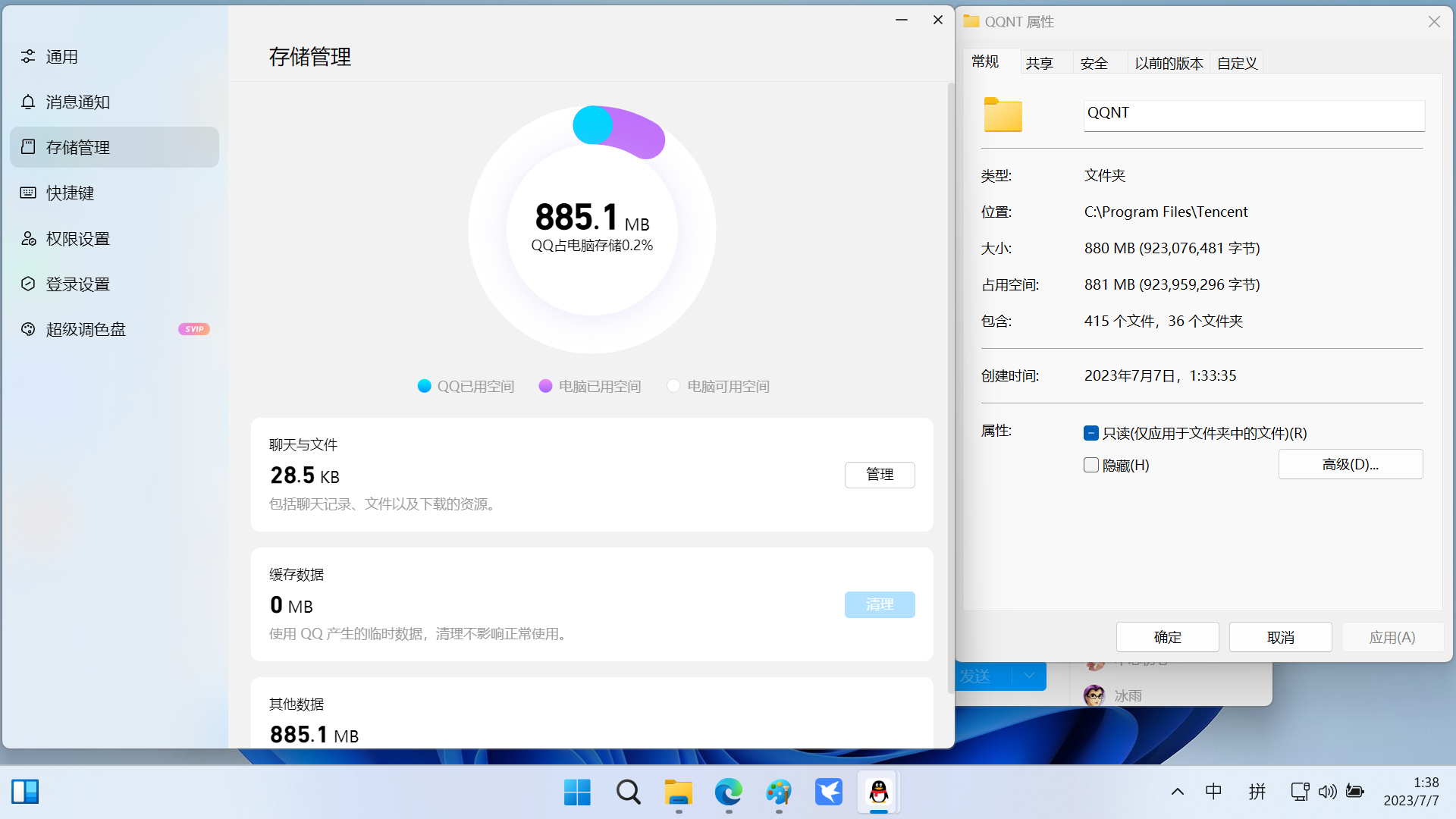Open Paint app from taskbar
The image size is (1456, 819).
click(x=779, y=792)
